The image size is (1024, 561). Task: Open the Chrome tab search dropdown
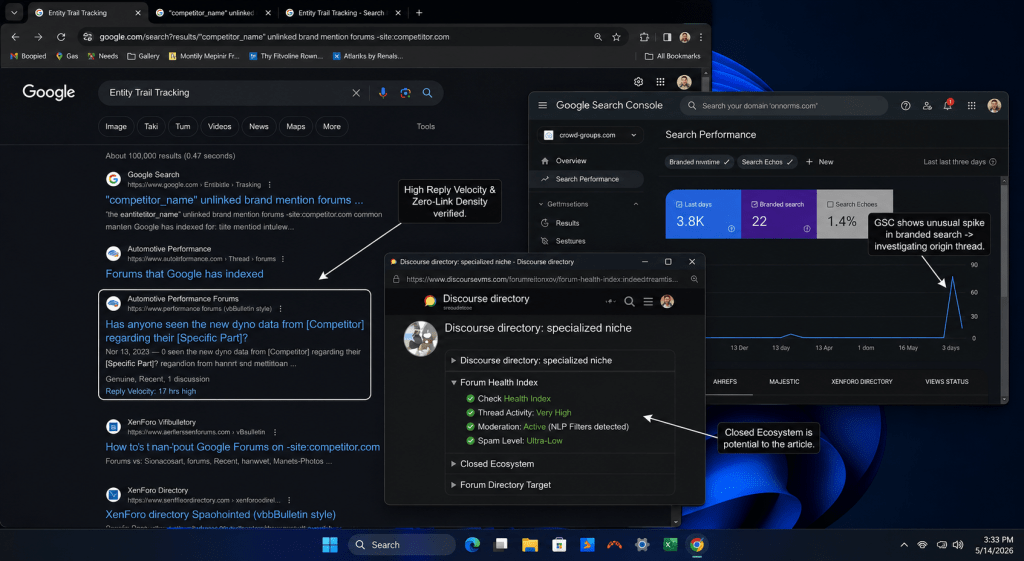(x=14, y=12)
